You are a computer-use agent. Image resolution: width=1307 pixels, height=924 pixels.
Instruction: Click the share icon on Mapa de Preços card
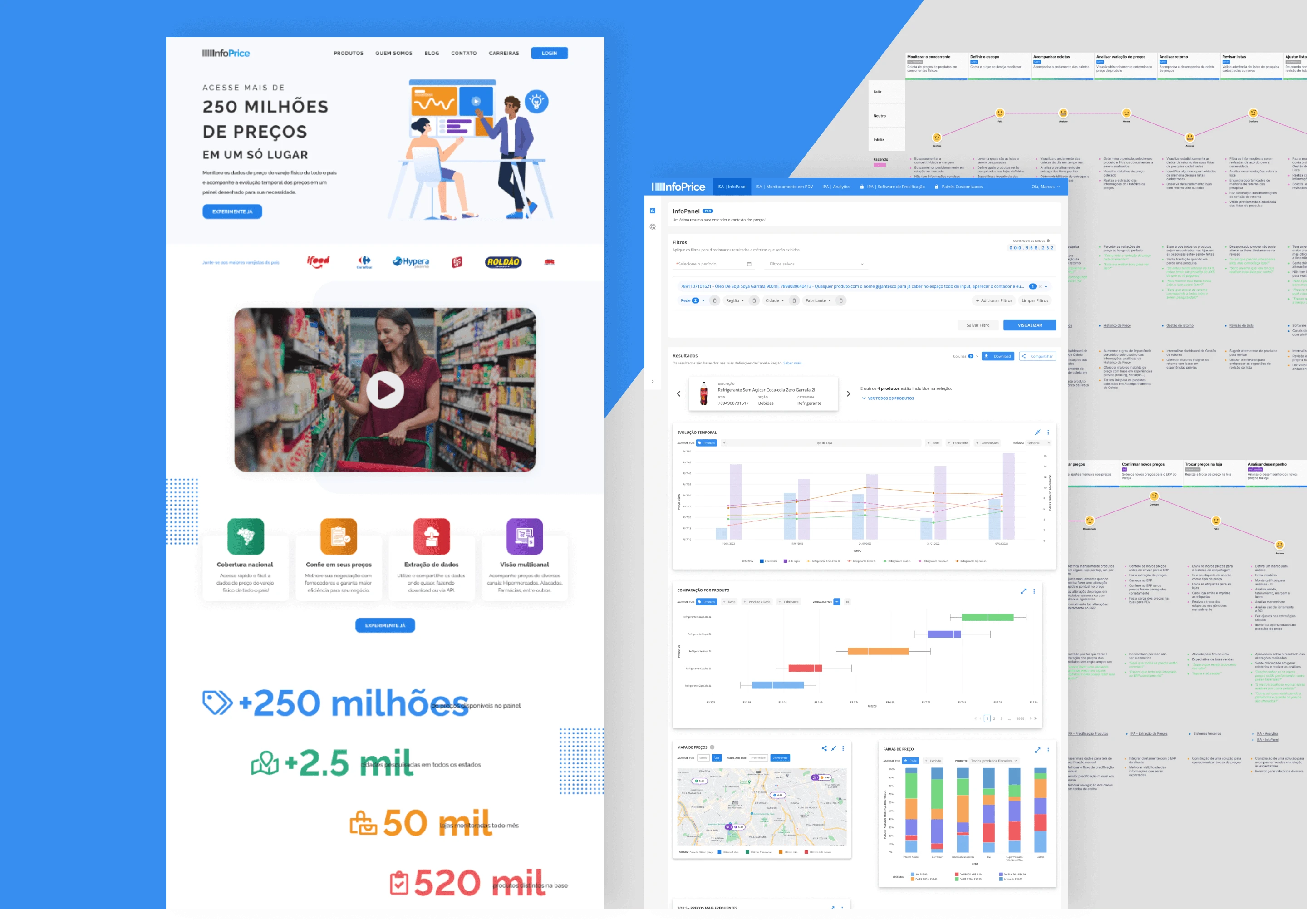(824, 748)
